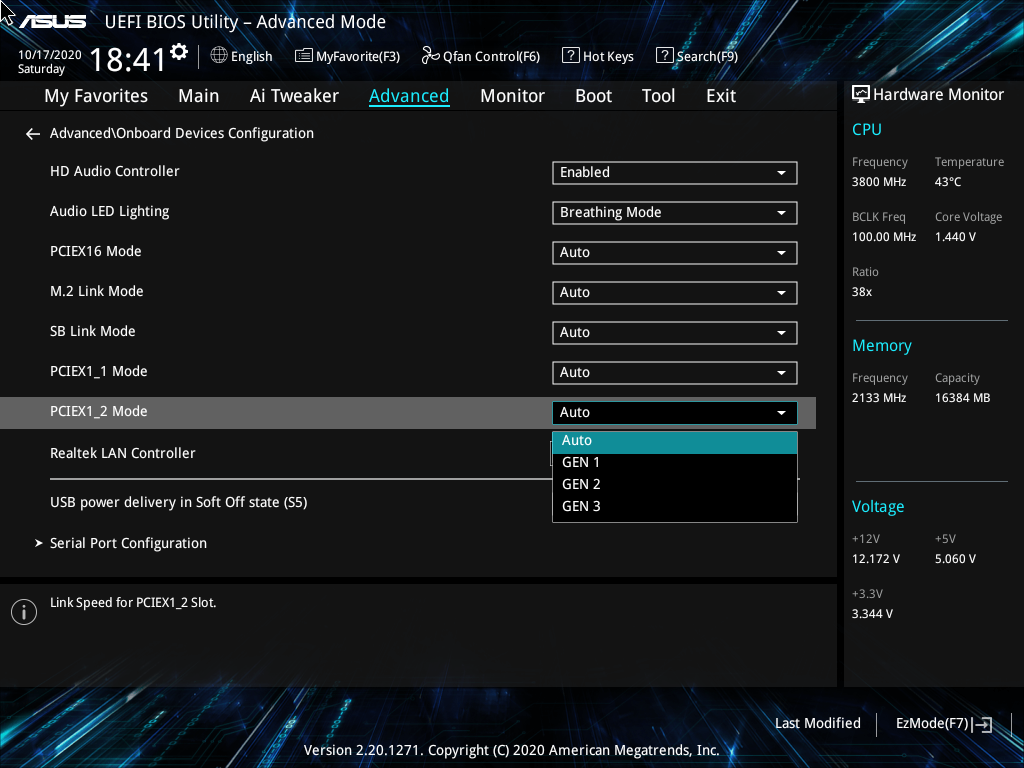This screenshot has width=1024, height=768.
Task: Open the Exit tab
Action: point(721,96)
